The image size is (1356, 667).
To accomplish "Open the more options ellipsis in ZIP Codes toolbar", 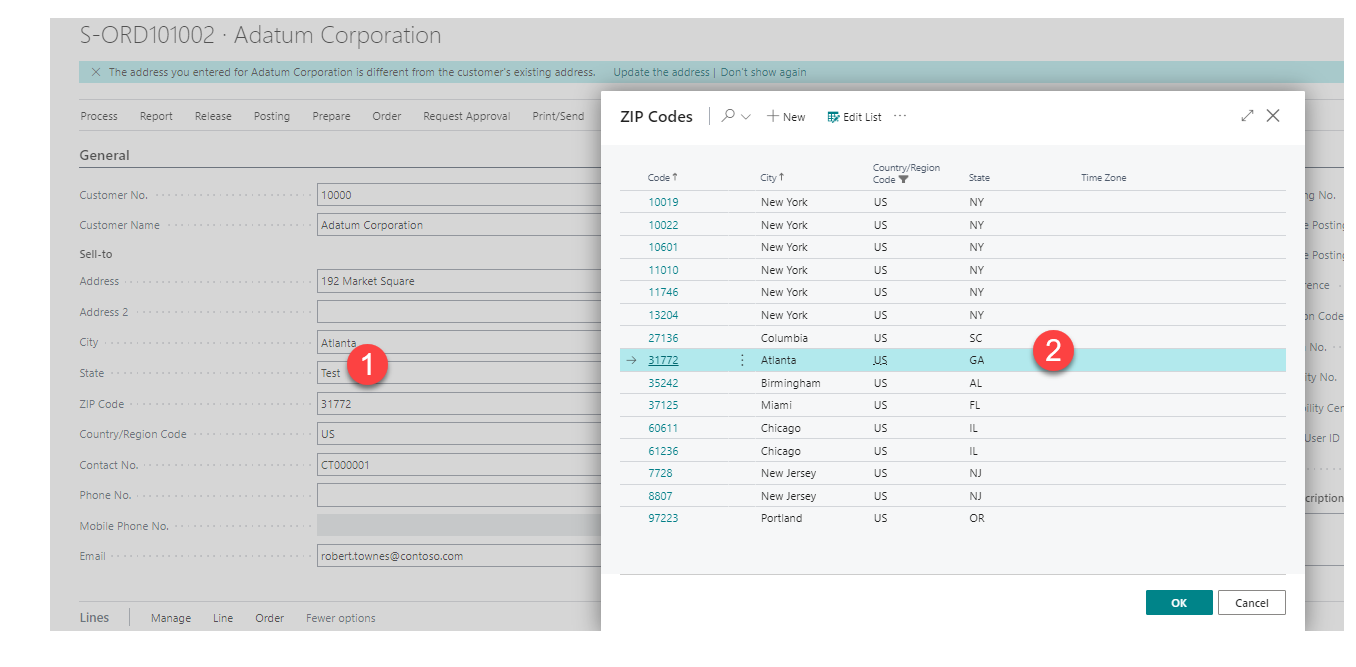I will [899, 116].
